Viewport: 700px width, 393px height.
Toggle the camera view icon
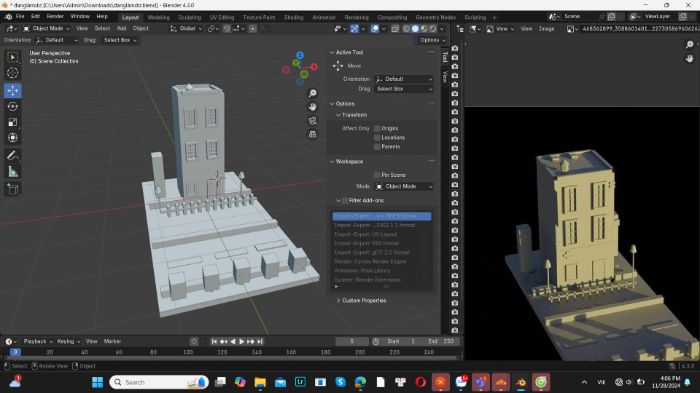[x=312, y=121]
